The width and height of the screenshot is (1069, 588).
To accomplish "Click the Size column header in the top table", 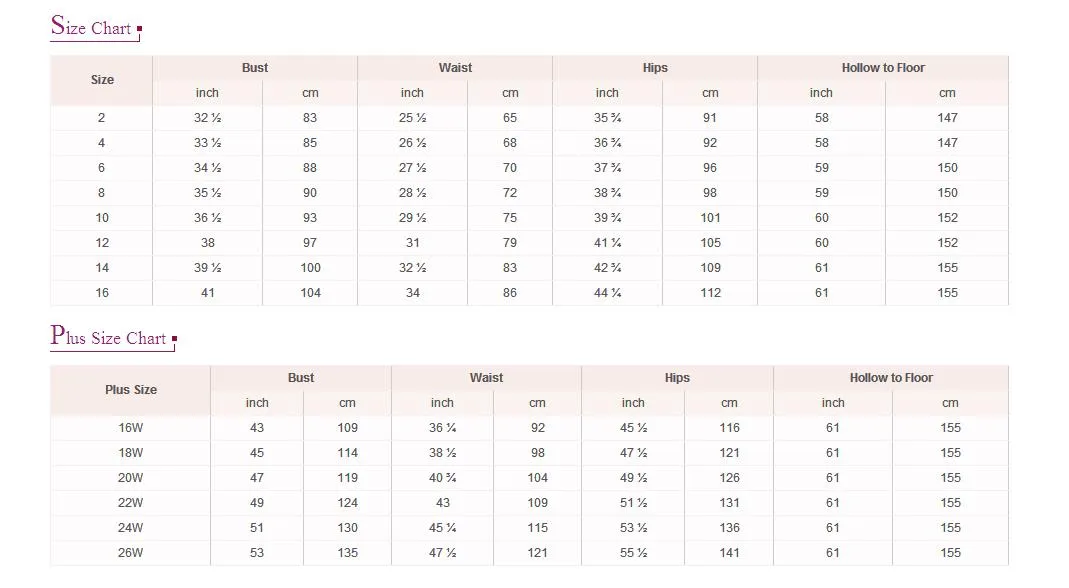I will point(102,80).
